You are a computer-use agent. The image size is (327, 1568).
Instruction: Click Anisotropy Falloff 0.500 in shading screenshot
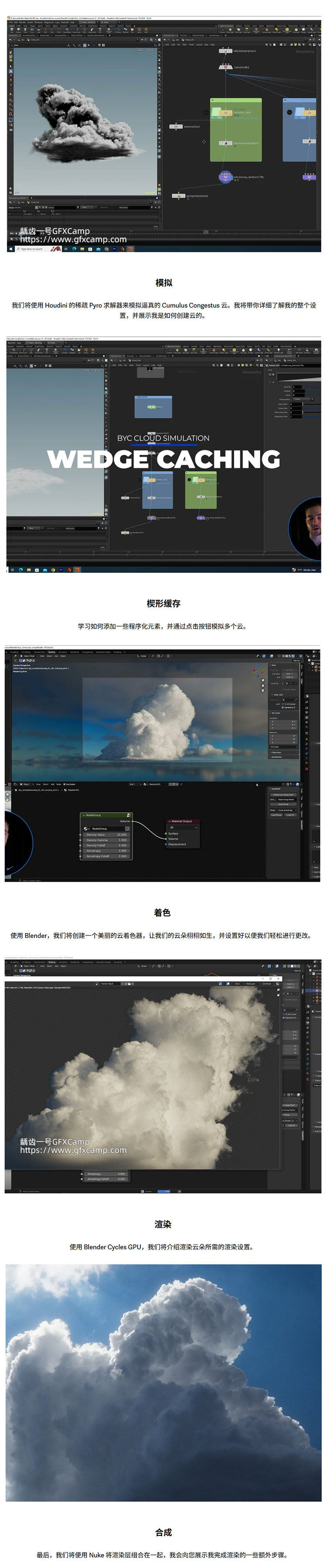tap(106, 856)
